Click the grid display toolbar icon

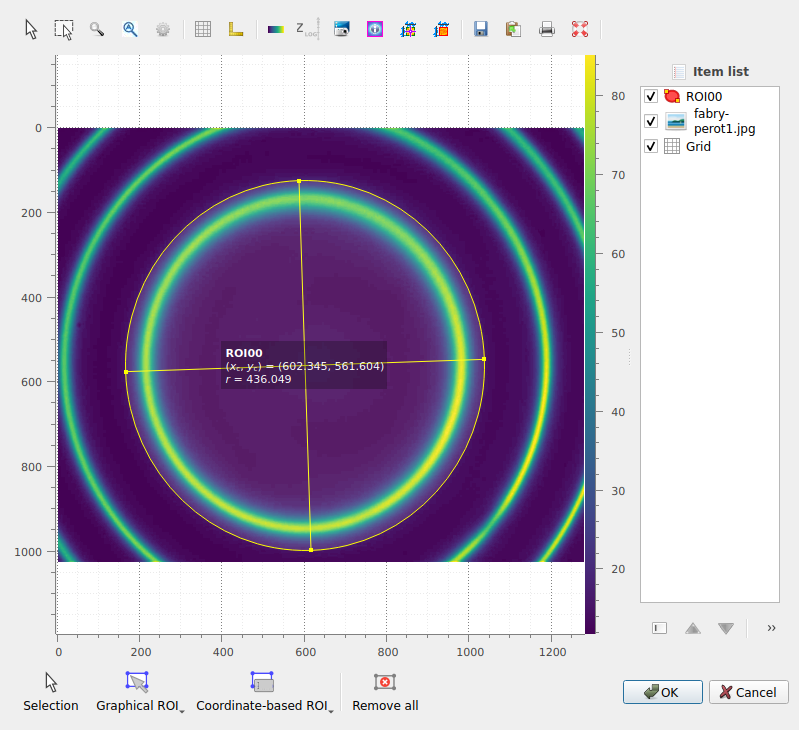coord(203,29)
